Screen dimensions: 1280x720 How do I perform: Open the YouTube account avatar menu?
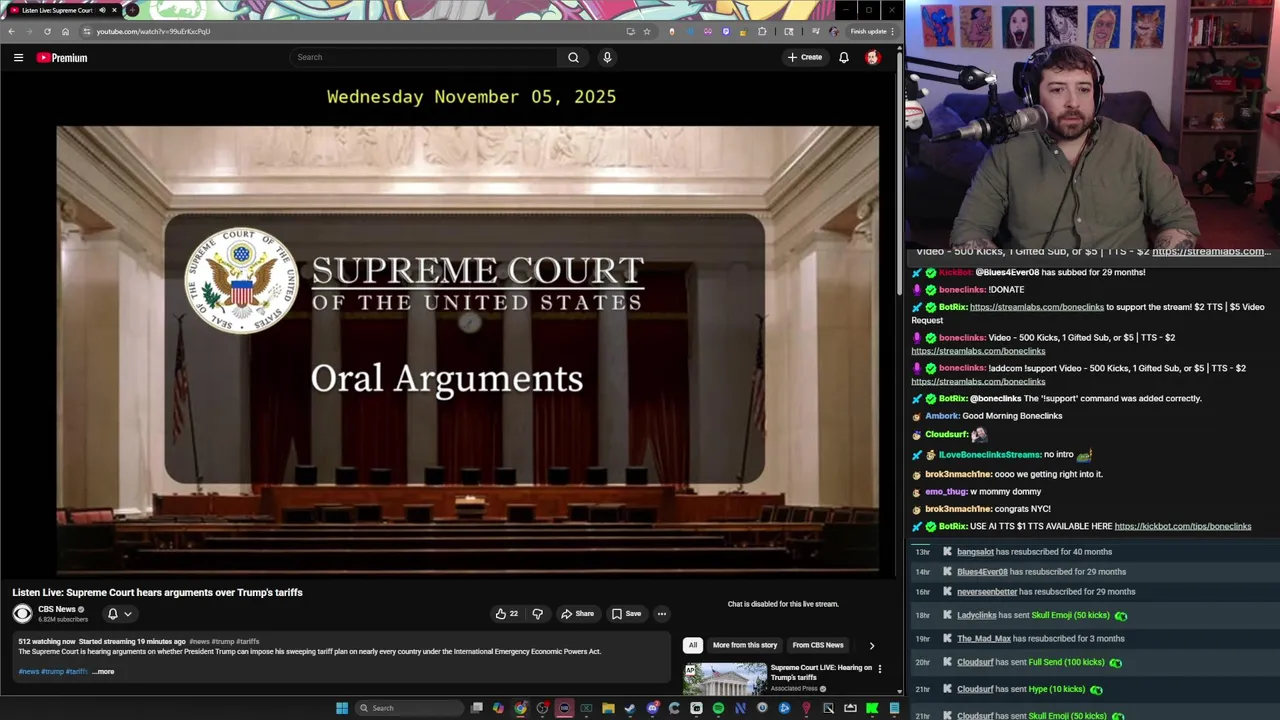click(x=872, y=57)
